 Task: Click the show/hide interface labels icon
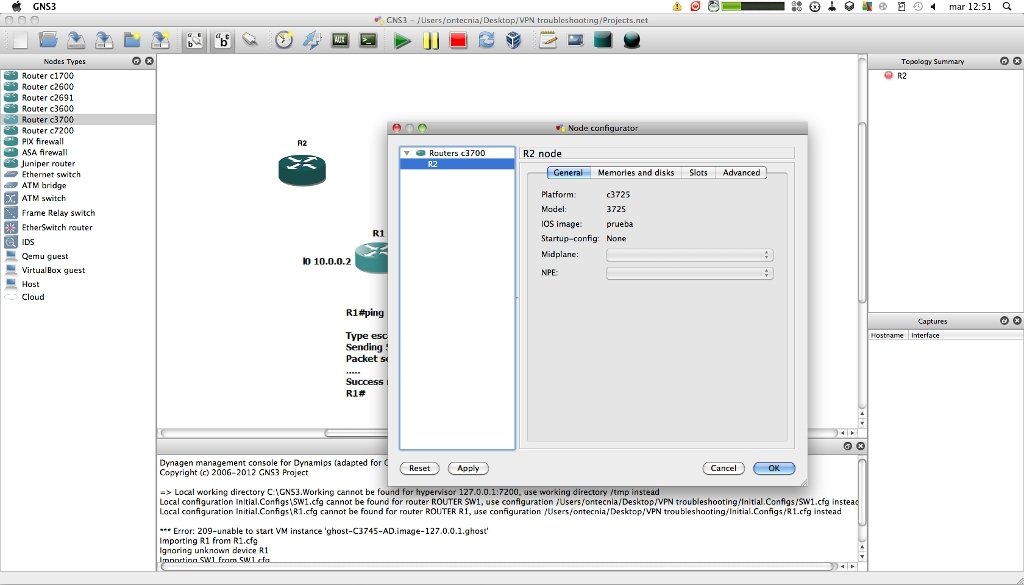195,40
